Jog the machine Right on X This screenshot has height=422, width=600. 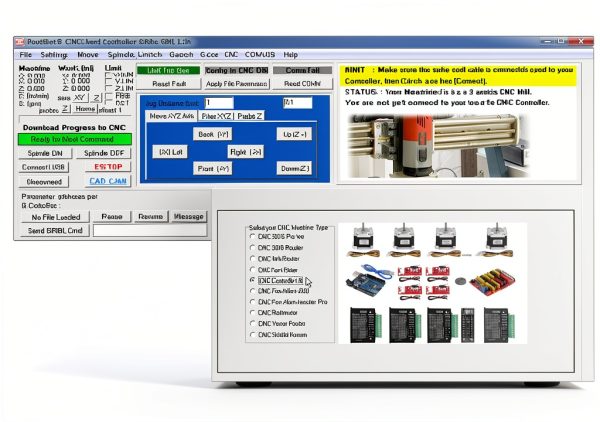[246, 152]
